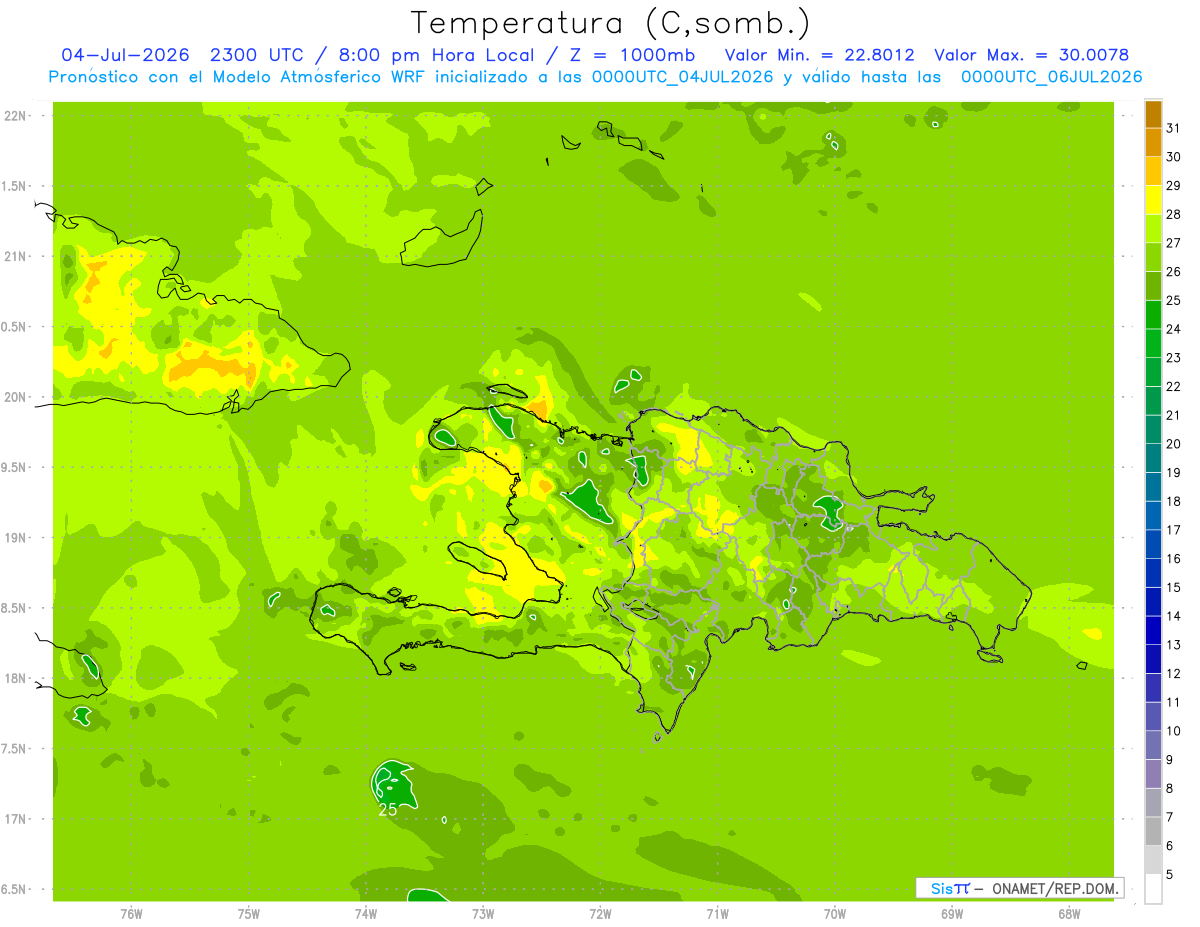
Task: Click the legend value '15'
Action: (x=1173, y=587)
